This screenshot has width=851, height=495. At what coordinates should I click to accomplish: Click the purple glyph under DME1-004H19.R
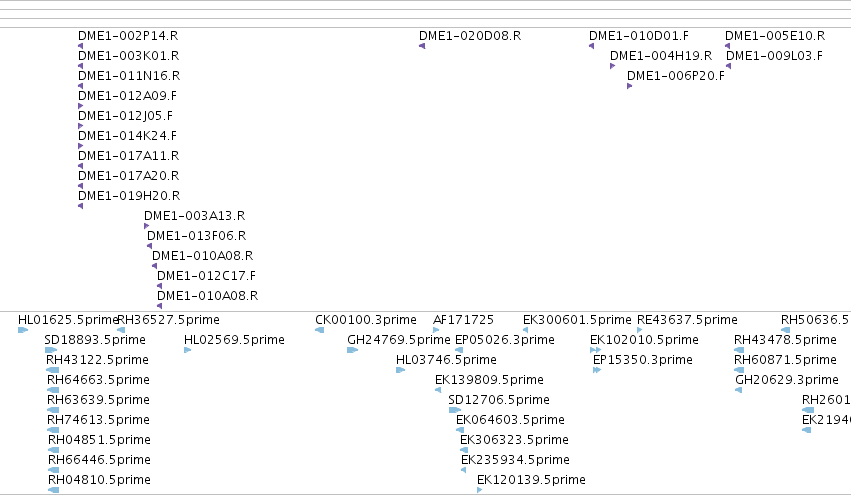pyautogui.click(x=612, y=66)
